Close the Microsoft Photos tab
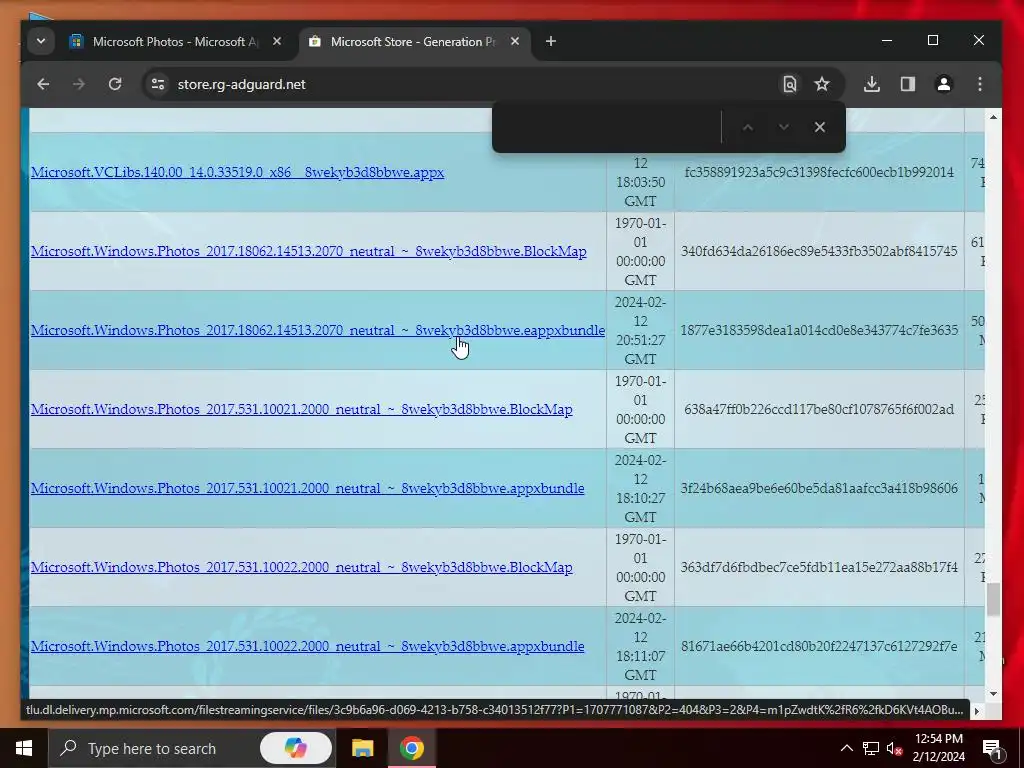 pos(277,41)
